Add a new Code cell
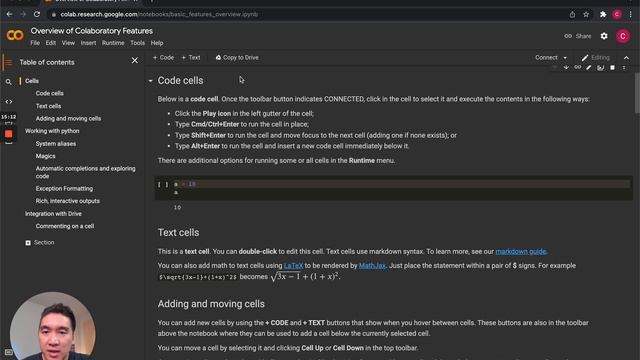This screenshot has width=640, height=360. [163, 58]
